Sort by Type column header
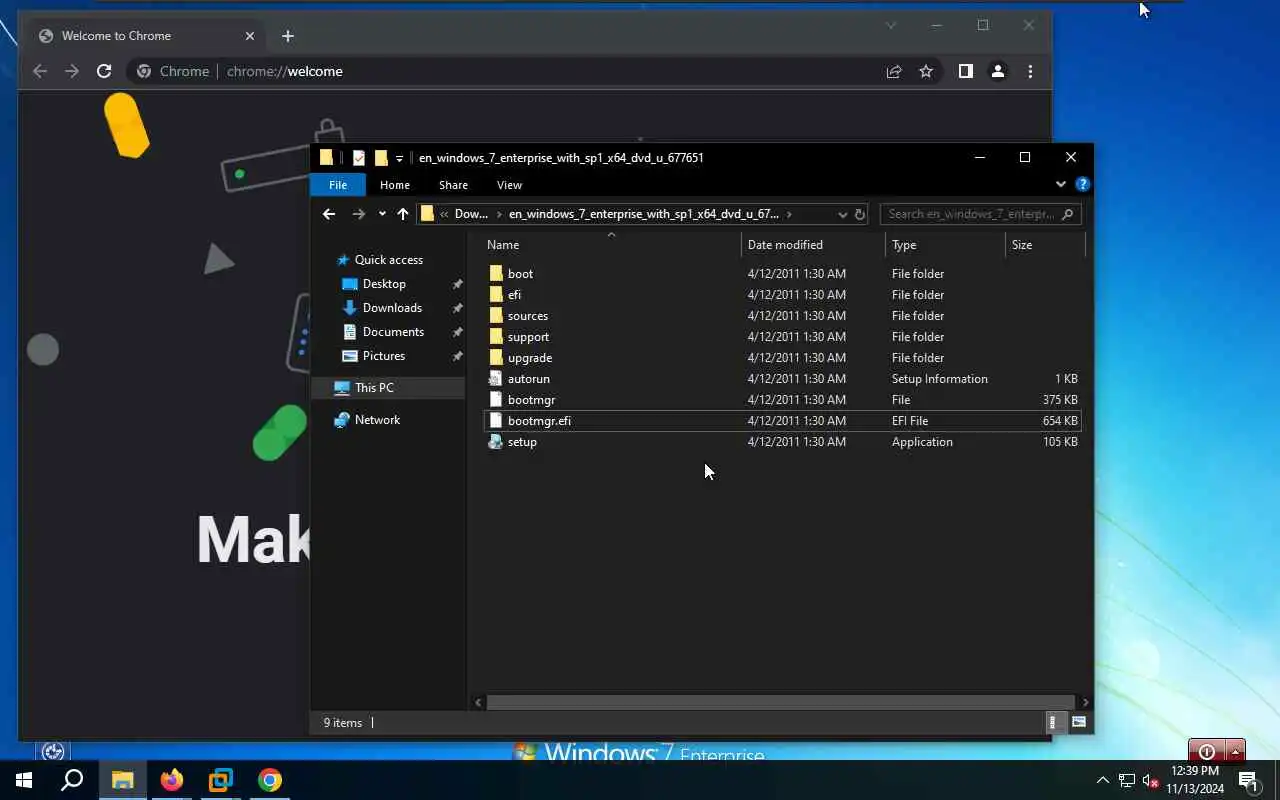Screen dimensions: 1280x800 [x=945, y=244]
